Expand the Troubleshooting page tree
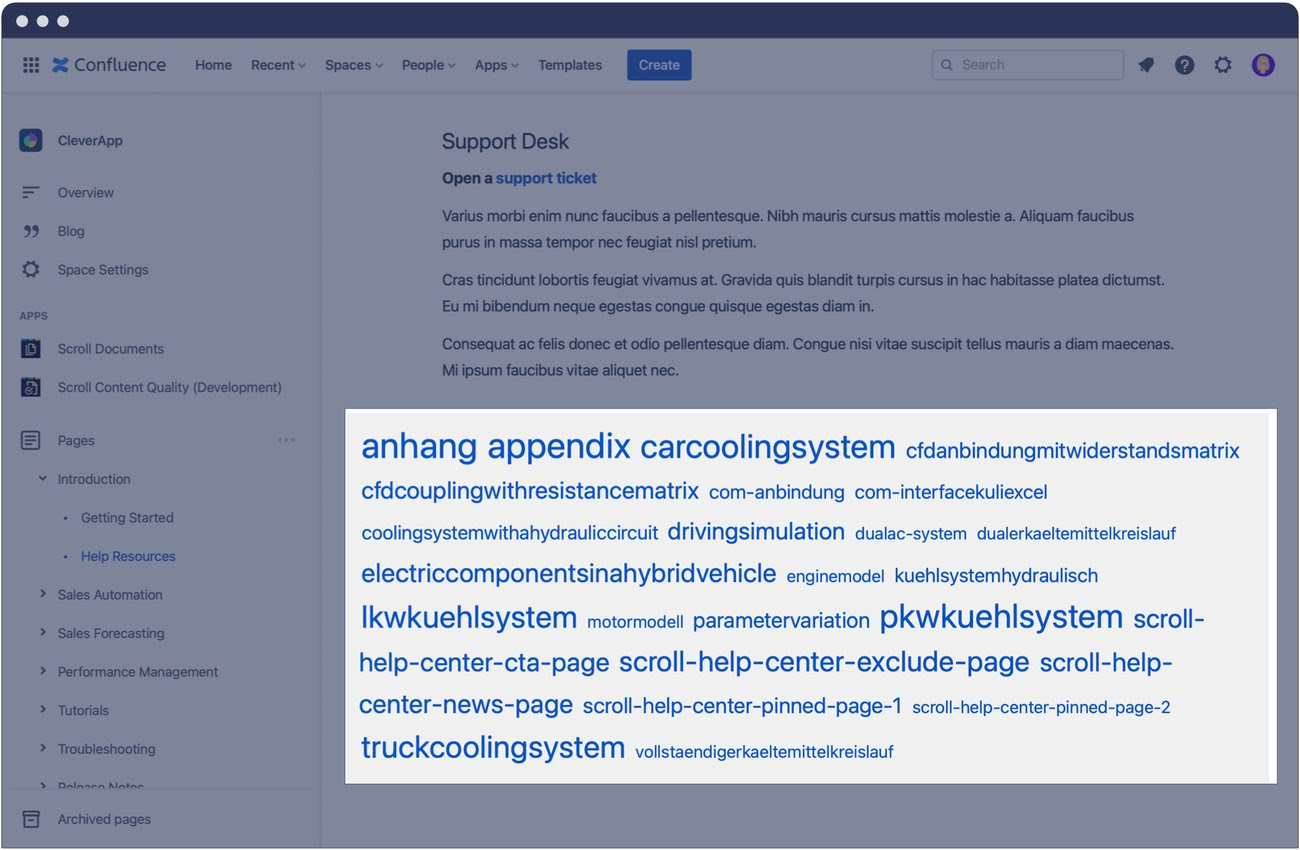 click(x=43, y=748)
